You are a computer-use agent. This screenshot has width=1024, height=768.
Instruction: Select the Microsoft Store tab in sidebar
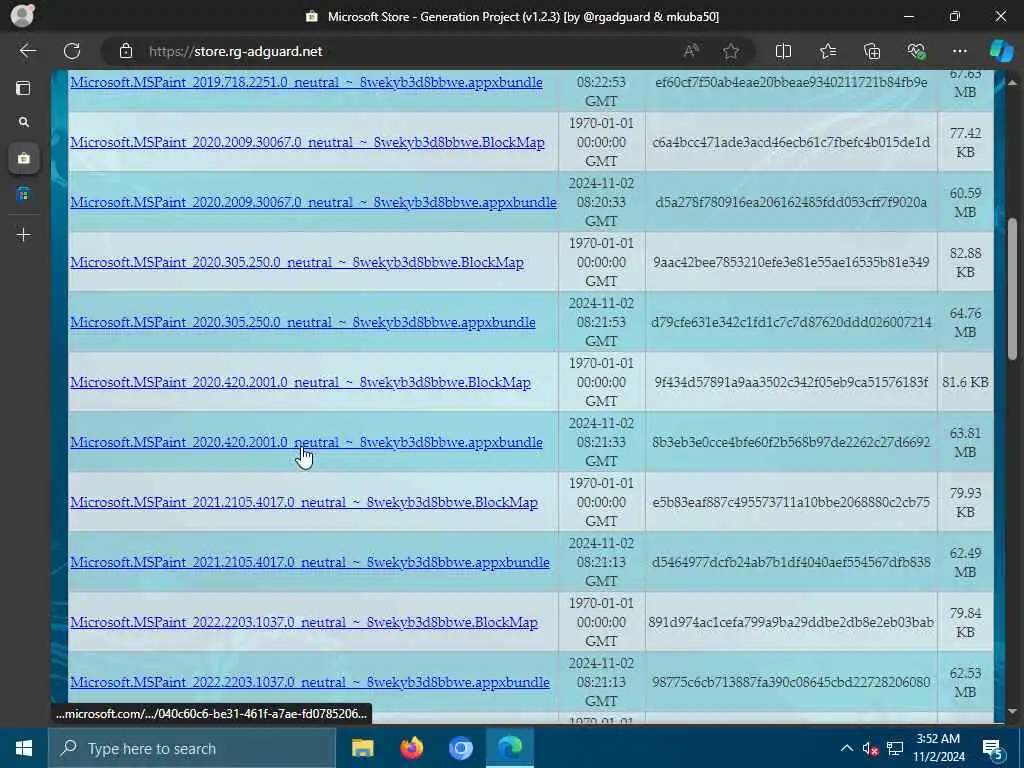point(24,158)
